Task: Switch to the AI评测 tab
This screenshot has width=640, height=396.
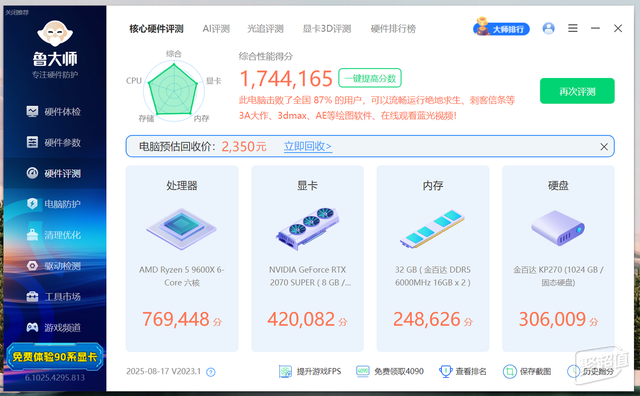Action: point(216,29)
